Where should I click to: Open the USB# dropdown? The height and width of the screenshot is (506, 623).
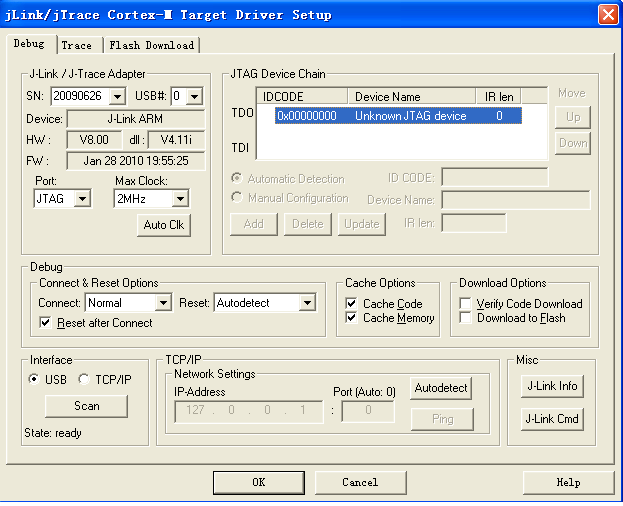click(194, 97)
